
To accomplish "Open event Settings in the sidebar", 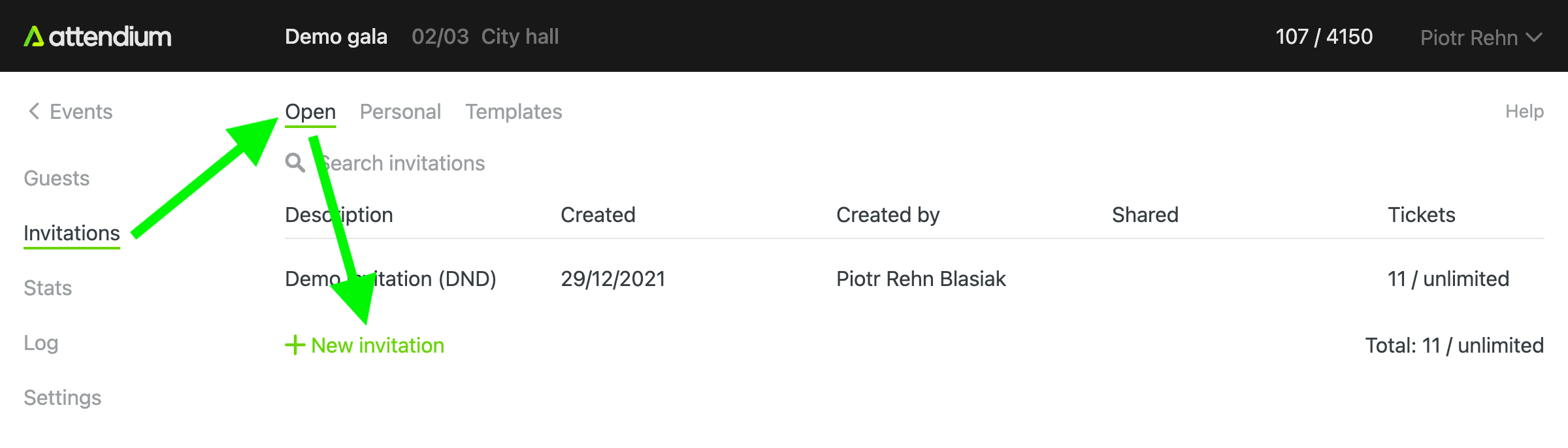I will [x=62, y=398].
